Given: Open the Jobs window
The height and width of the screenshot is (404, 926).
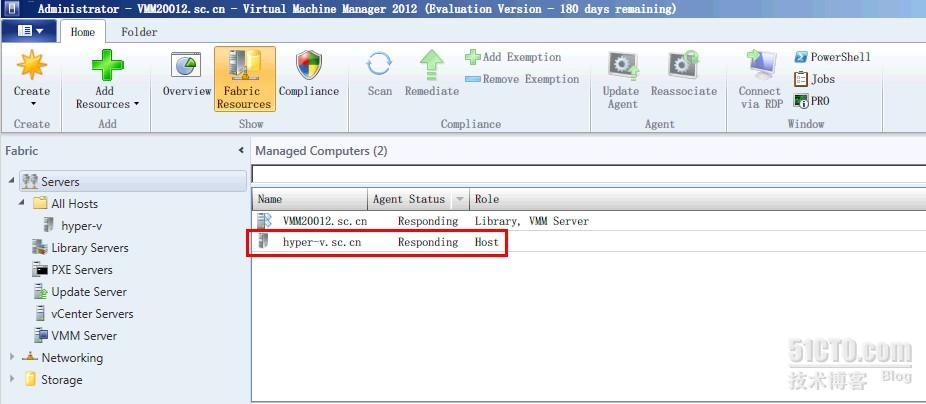Looking at the screenshot, I should (x=814, y=79).
